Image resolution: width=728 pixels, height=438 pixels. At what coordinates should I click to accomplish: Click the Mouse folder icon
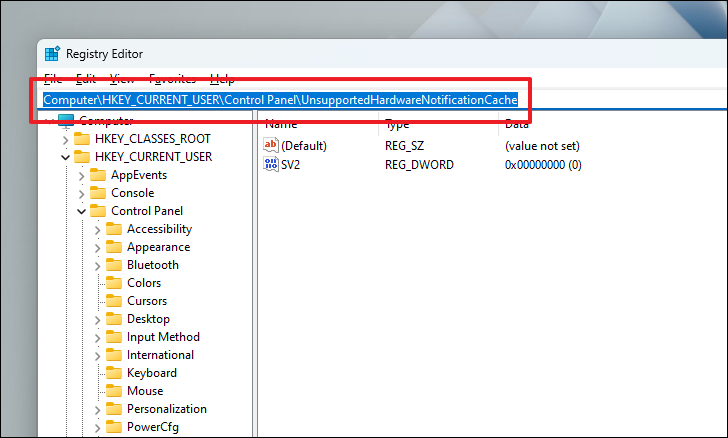[114, 391]
